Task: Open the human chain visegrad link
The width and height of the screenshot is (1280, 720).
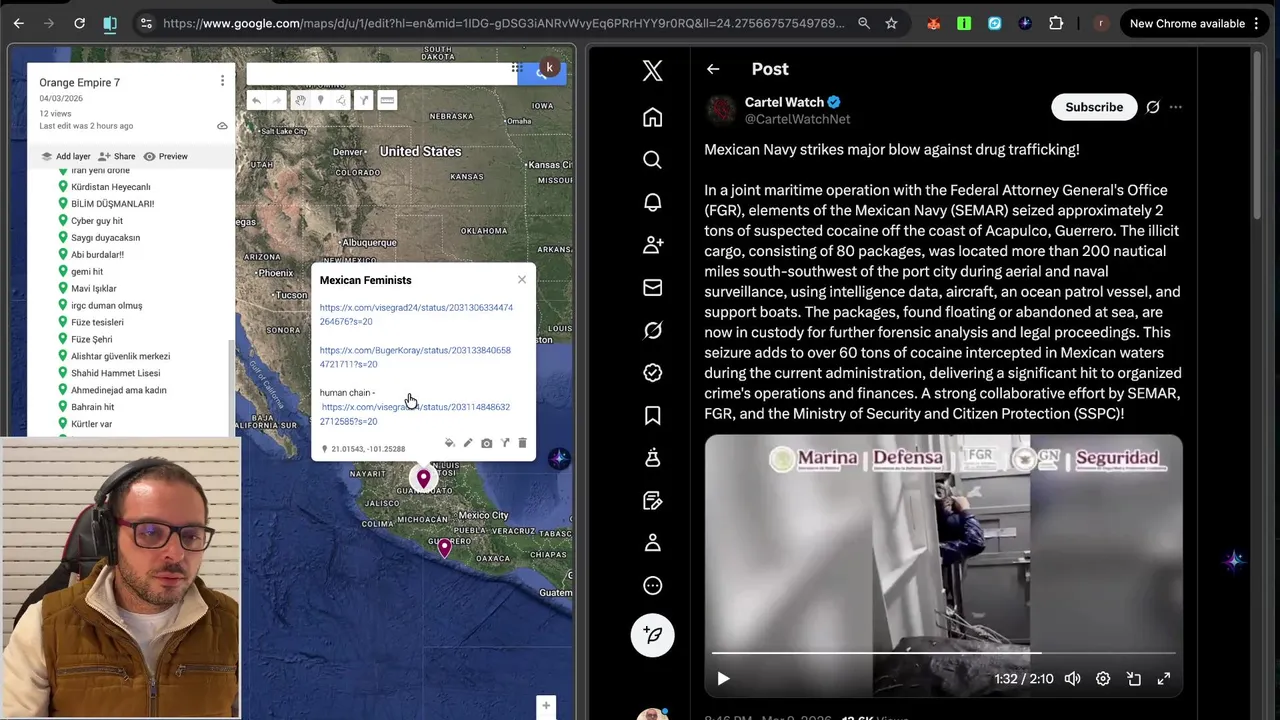Action: tap(415, 414)
